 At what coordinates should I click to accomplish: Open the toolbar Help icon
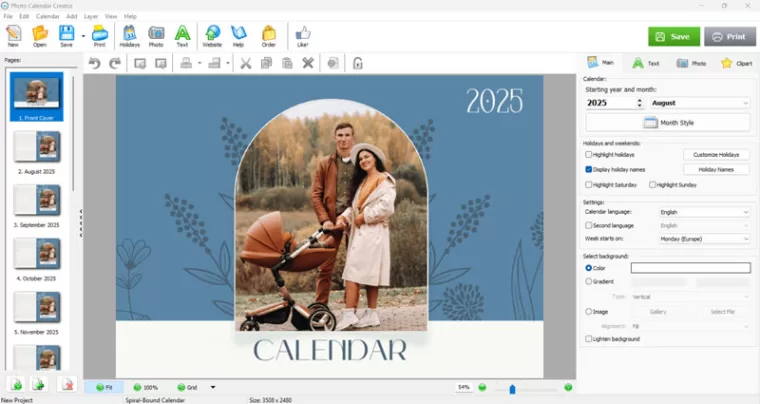[x=238, y=36]
